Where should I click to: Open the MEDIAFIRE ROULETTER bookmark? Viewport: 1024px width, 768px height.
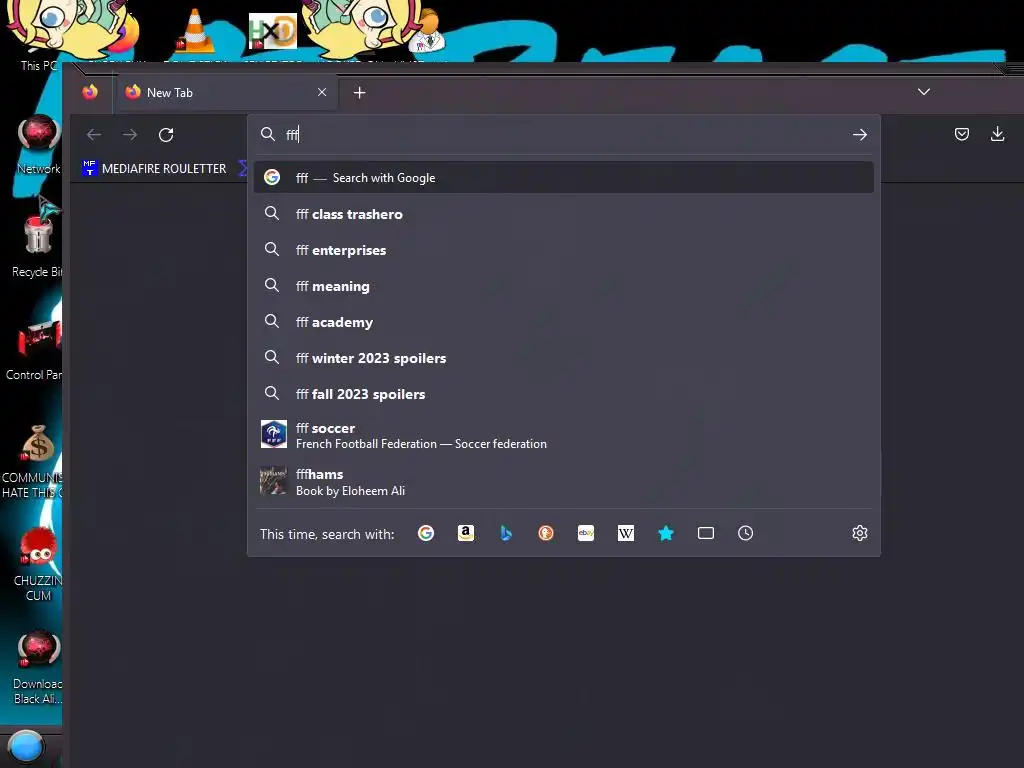click(x=154, y=168)
